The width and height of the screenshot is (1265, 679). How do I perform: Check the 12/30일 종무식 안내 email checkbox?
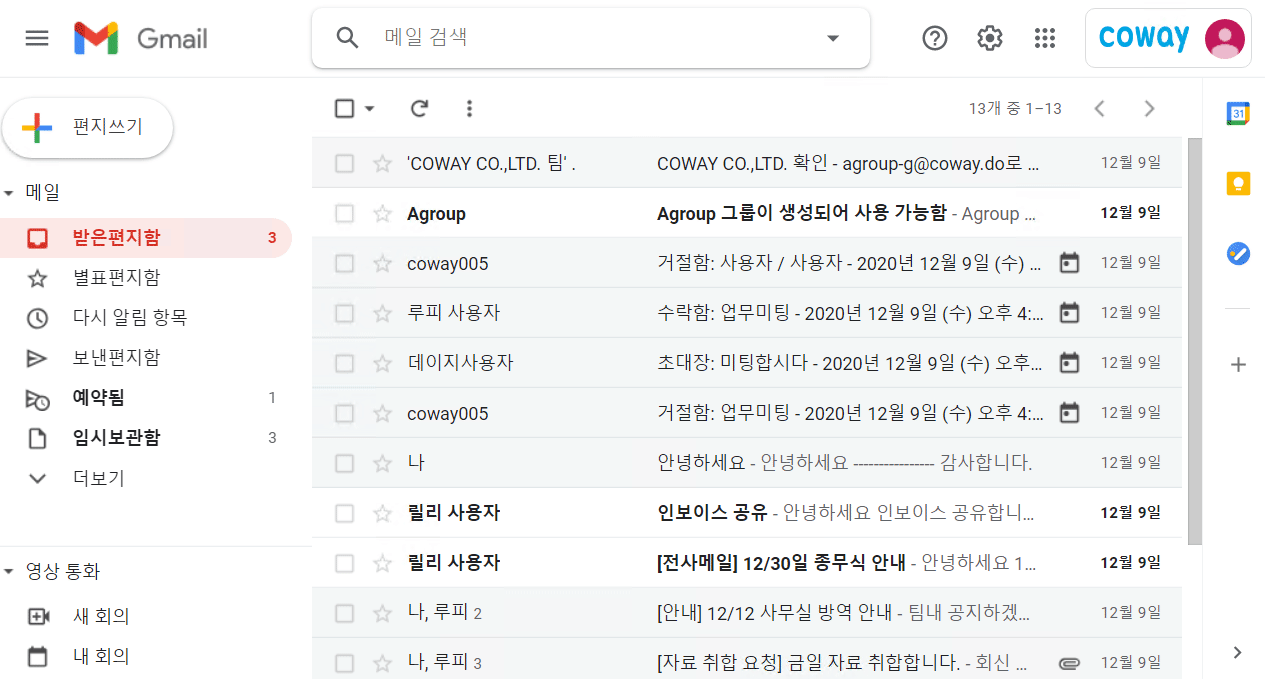coord(344,563)
